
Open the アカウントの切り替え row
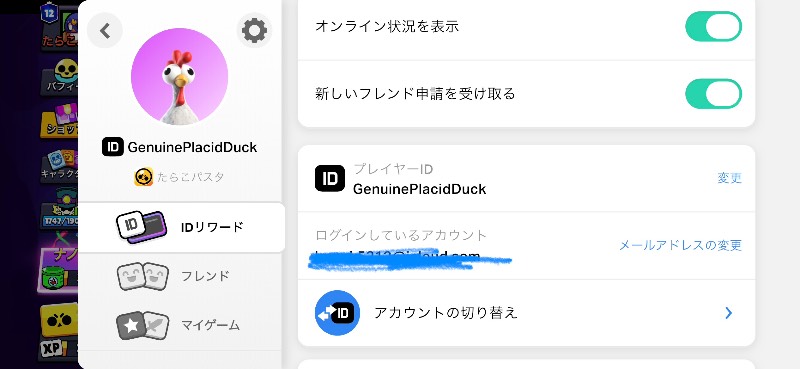526,313
